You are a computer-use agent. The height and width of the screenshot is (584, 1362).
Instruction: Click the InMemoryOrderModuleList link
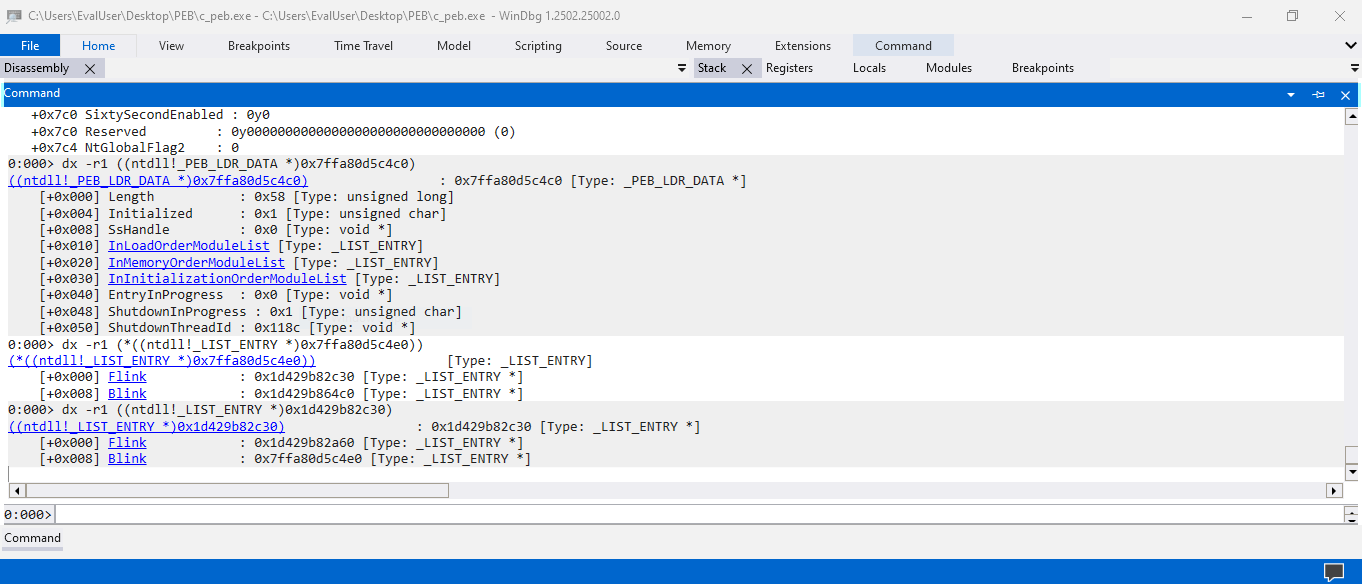[x=196, y=263]
